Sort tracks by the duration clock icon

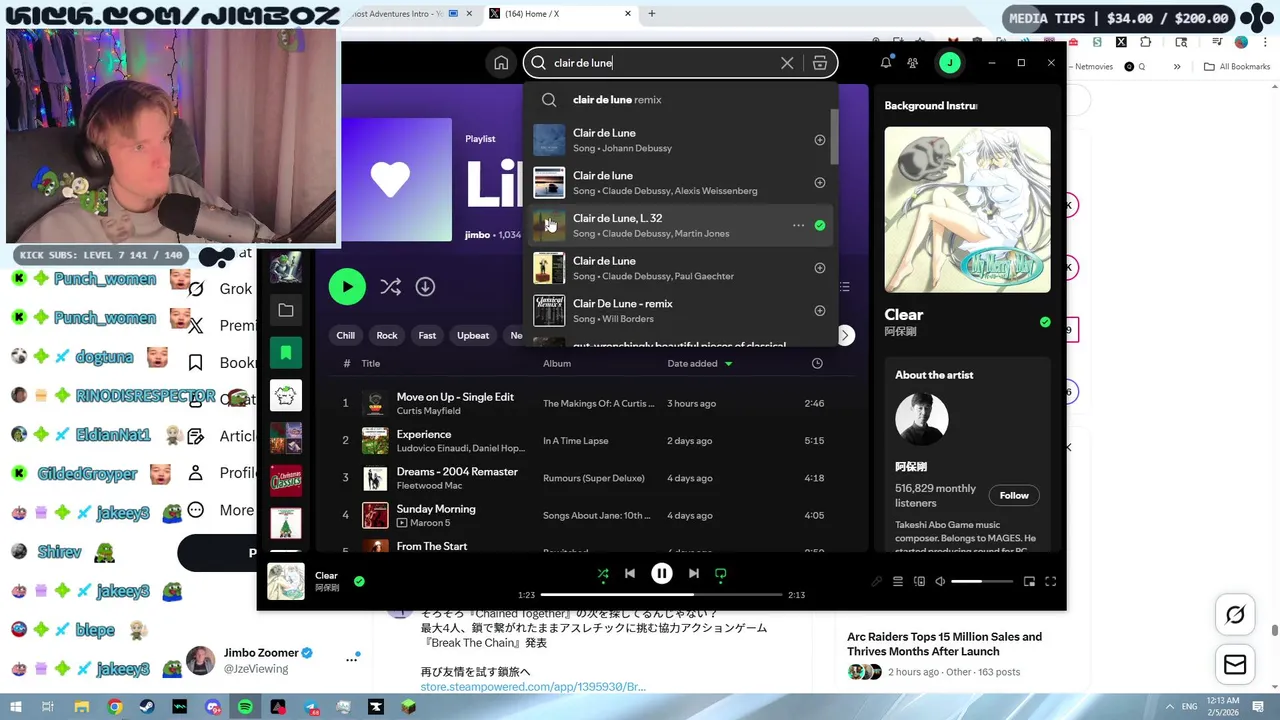click(x=817, y=364)
